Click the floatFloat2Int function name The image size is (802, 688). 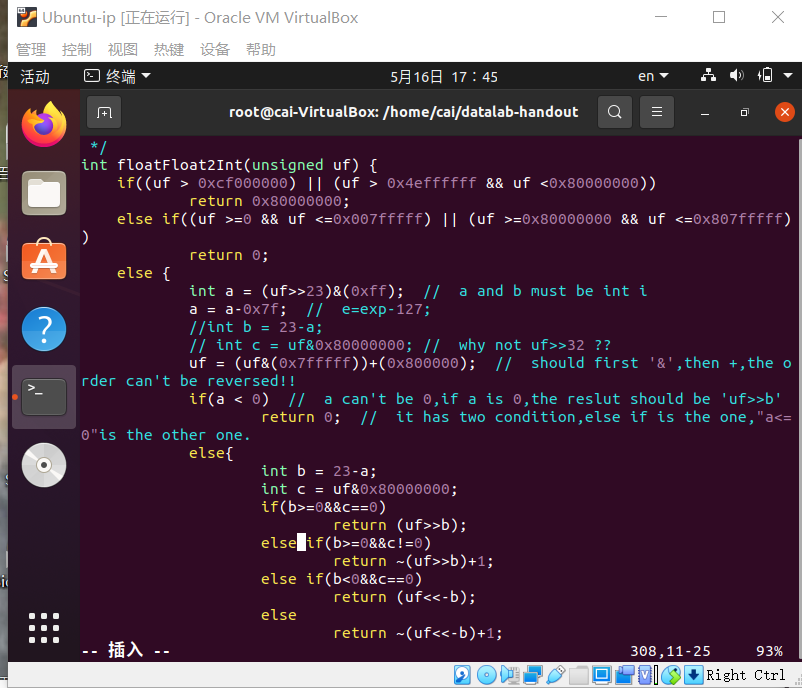(x=180, y=165)
